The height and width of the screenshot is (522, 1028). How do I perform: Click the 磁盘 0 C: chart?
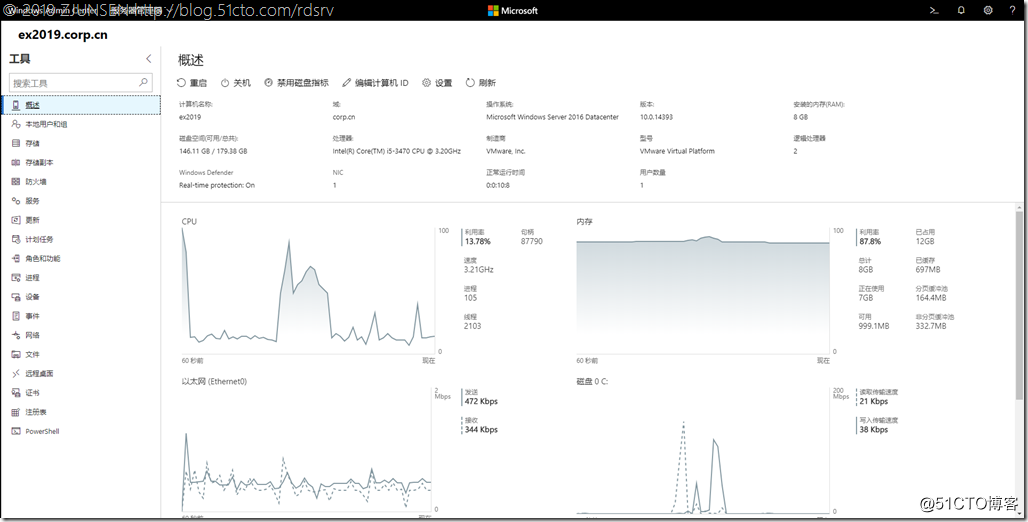(703, 449)
